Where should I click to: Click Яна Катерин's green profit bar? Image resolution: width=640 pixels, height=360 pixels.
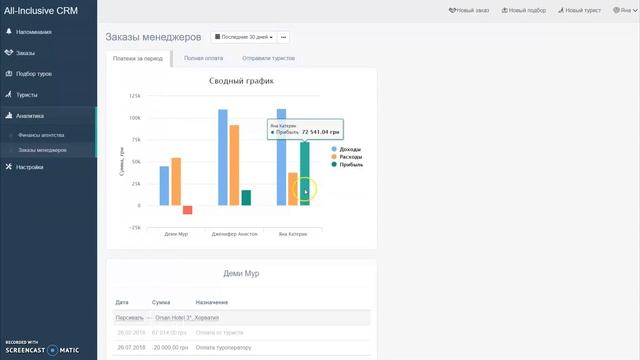(x=305, y=173)
